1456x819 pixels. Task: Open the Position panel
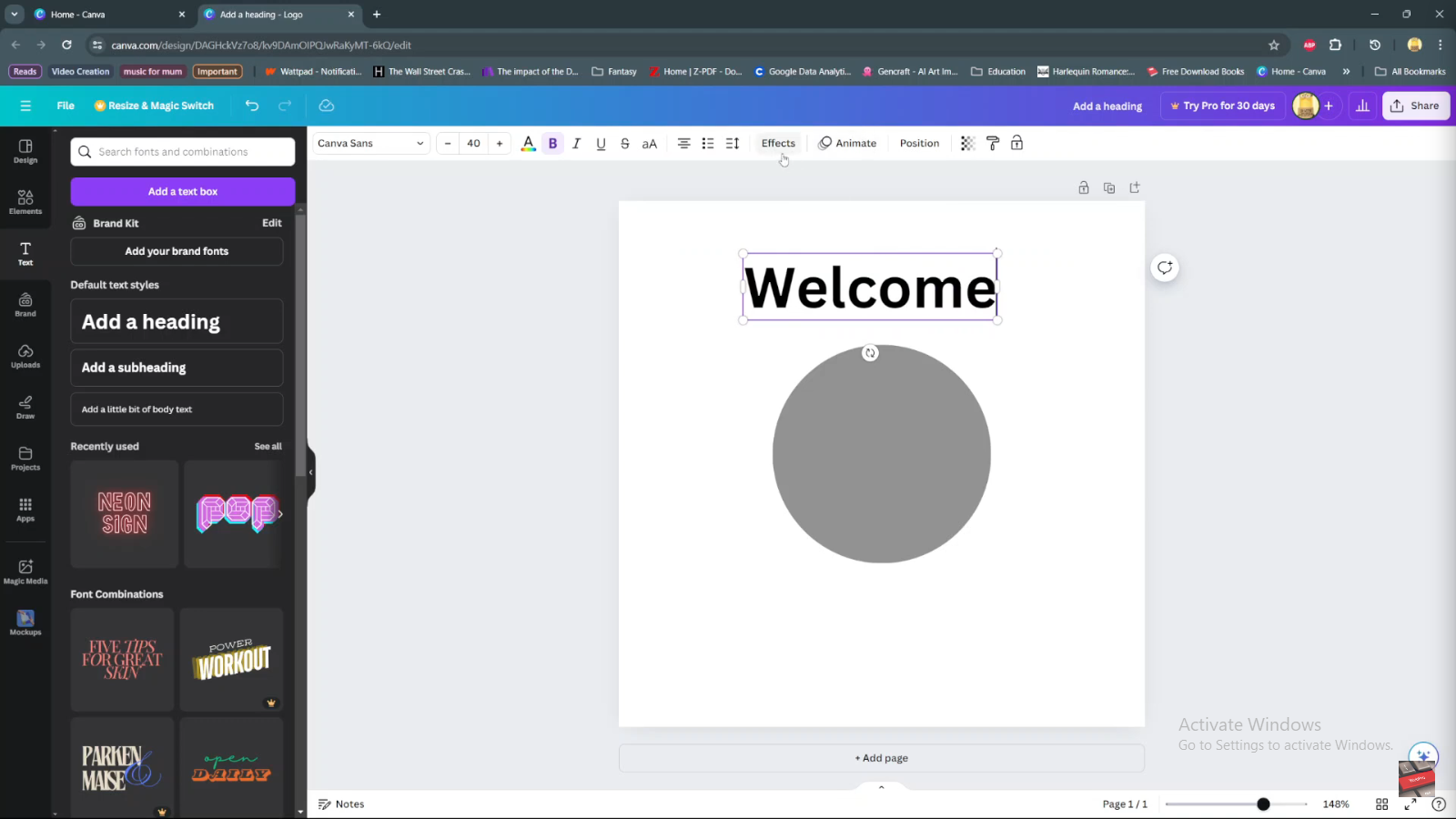pyautogui.click(x=919, y=143)
